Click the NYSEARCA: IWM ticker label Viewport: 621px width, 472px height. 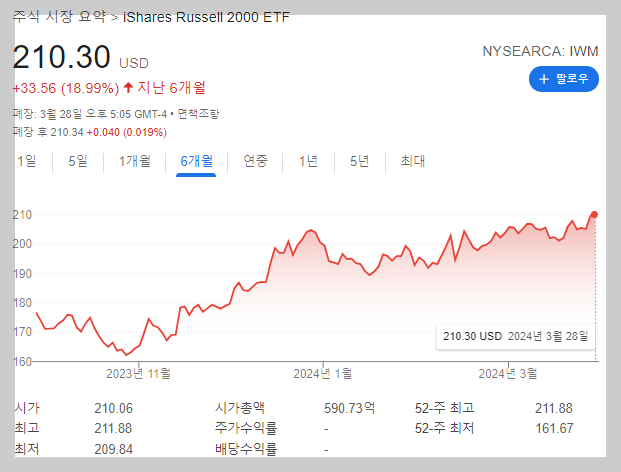[x=540, y=51]
